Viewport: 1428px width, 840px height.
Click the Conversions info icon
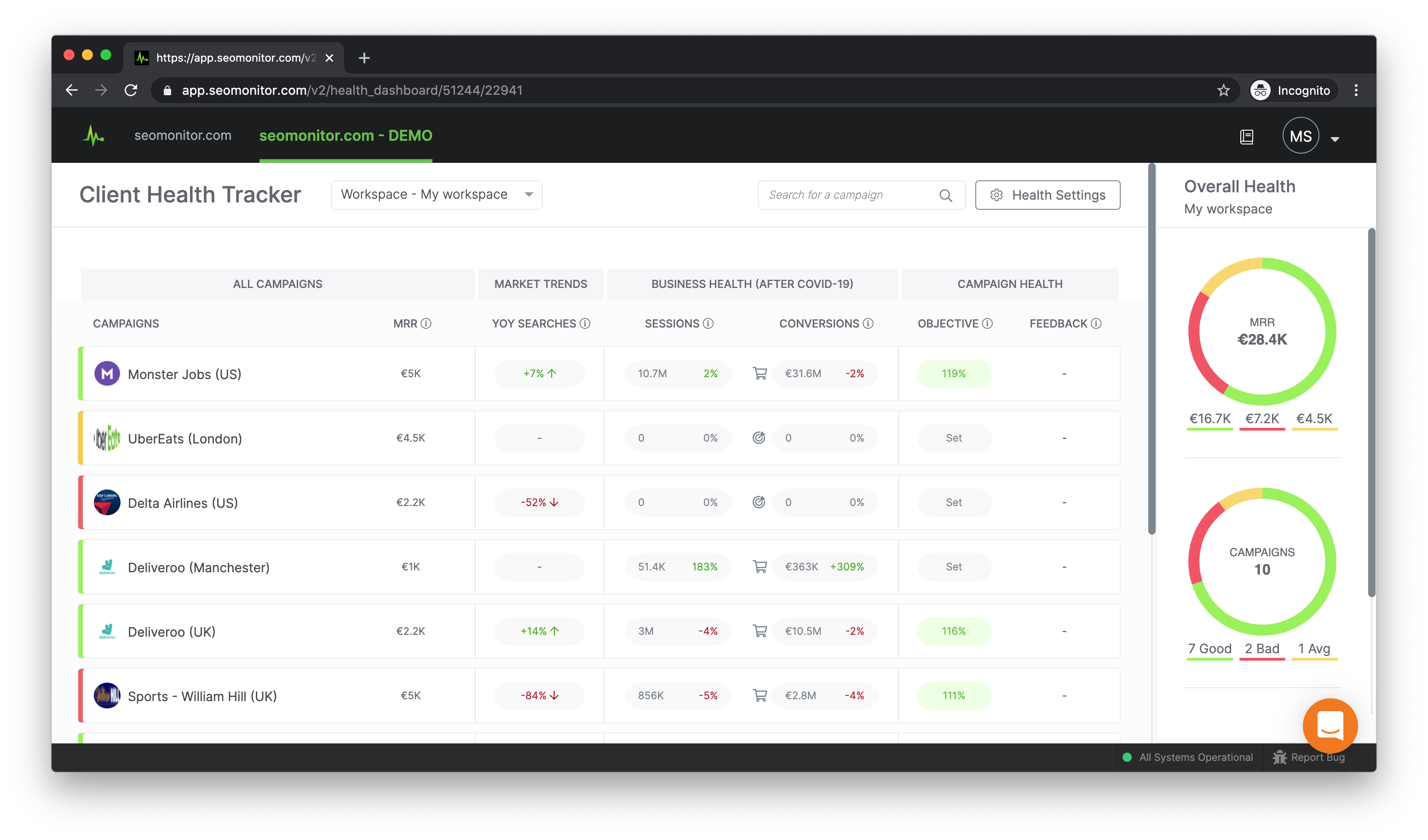(868, 324)
